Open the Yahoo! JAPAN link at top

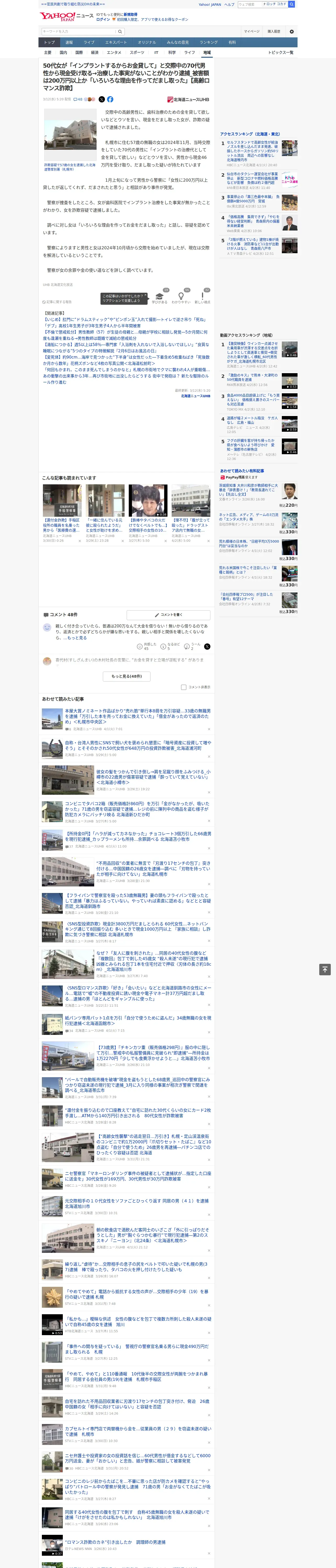coord(210,4)
